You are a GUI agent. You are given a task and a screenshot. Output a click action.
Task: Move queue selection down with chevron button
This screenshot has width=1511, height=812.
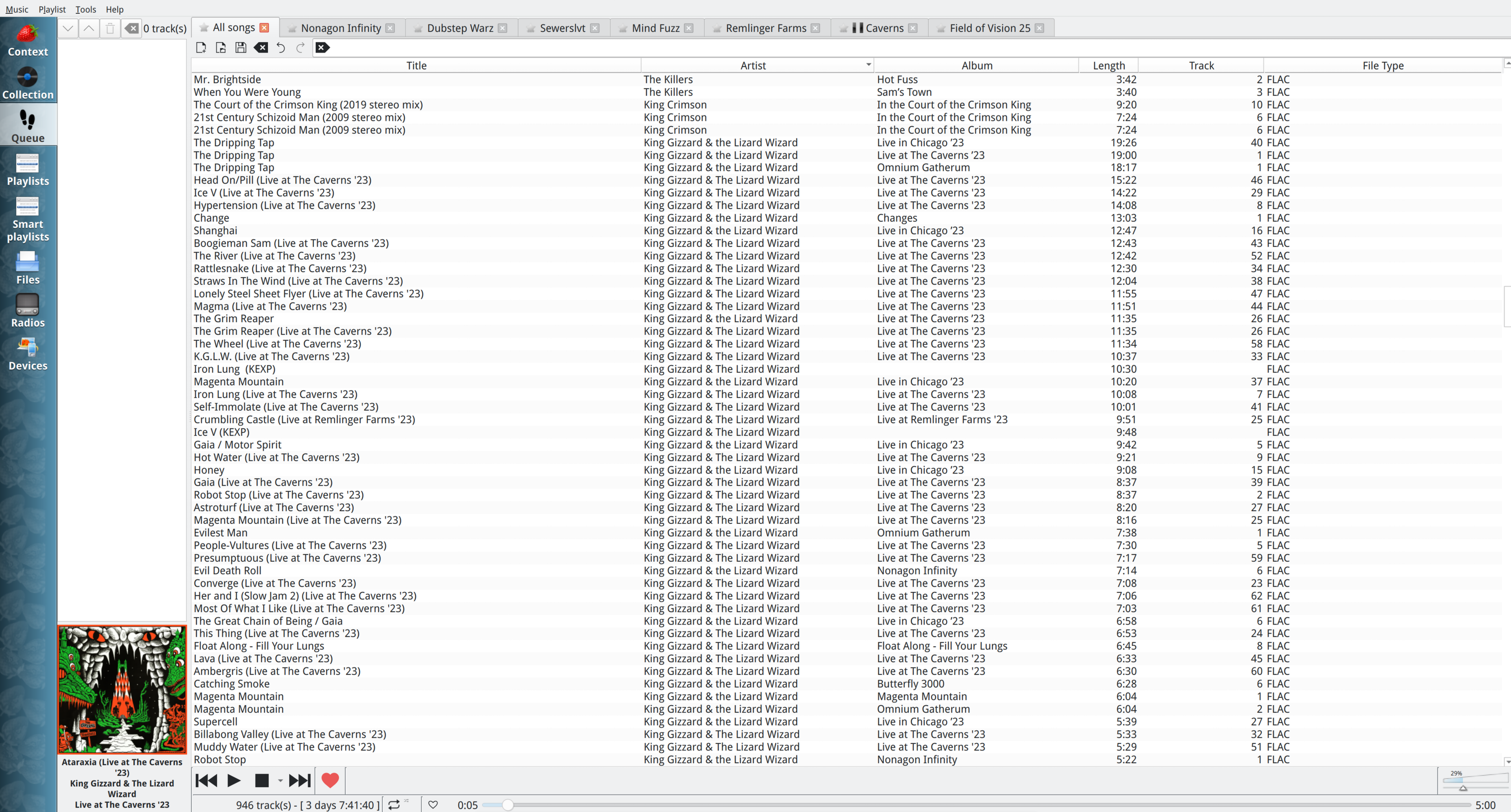(68, 28)
